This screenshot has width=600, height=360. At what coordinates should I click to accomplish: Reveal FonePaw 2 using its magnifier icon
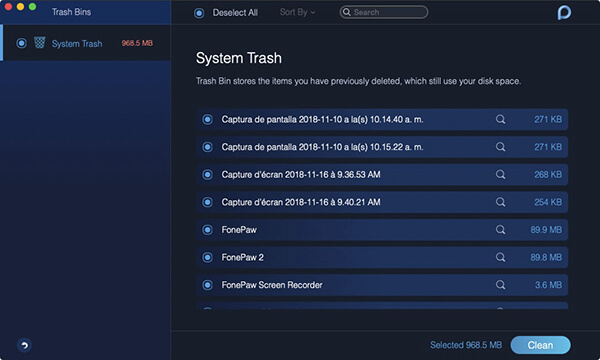[x=501, y=257]
